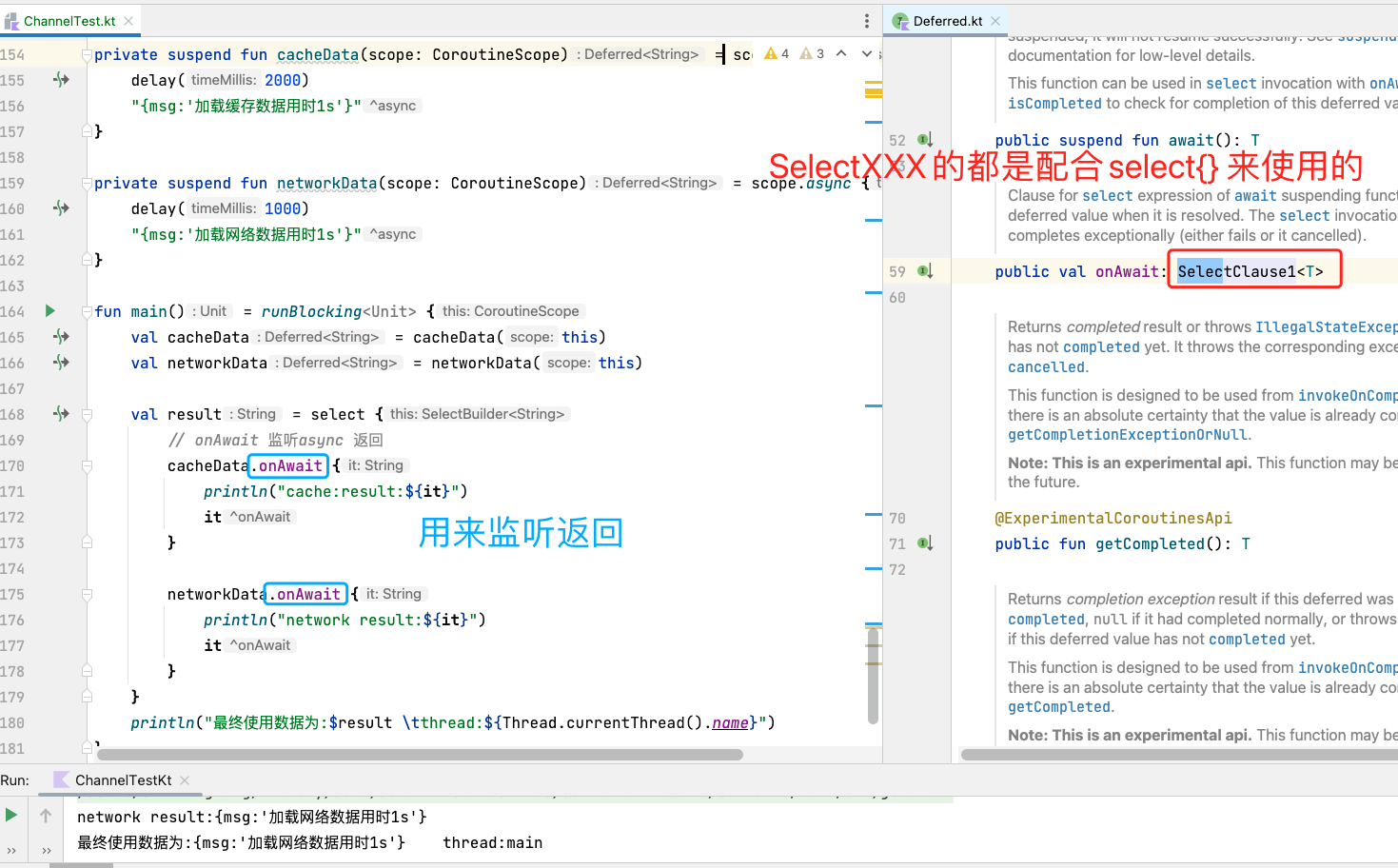Image resolution: width=1398 pixels, height=868 pixels.
Task: Click onAwait on networkData line 175
Action: (x=308, y=594)
